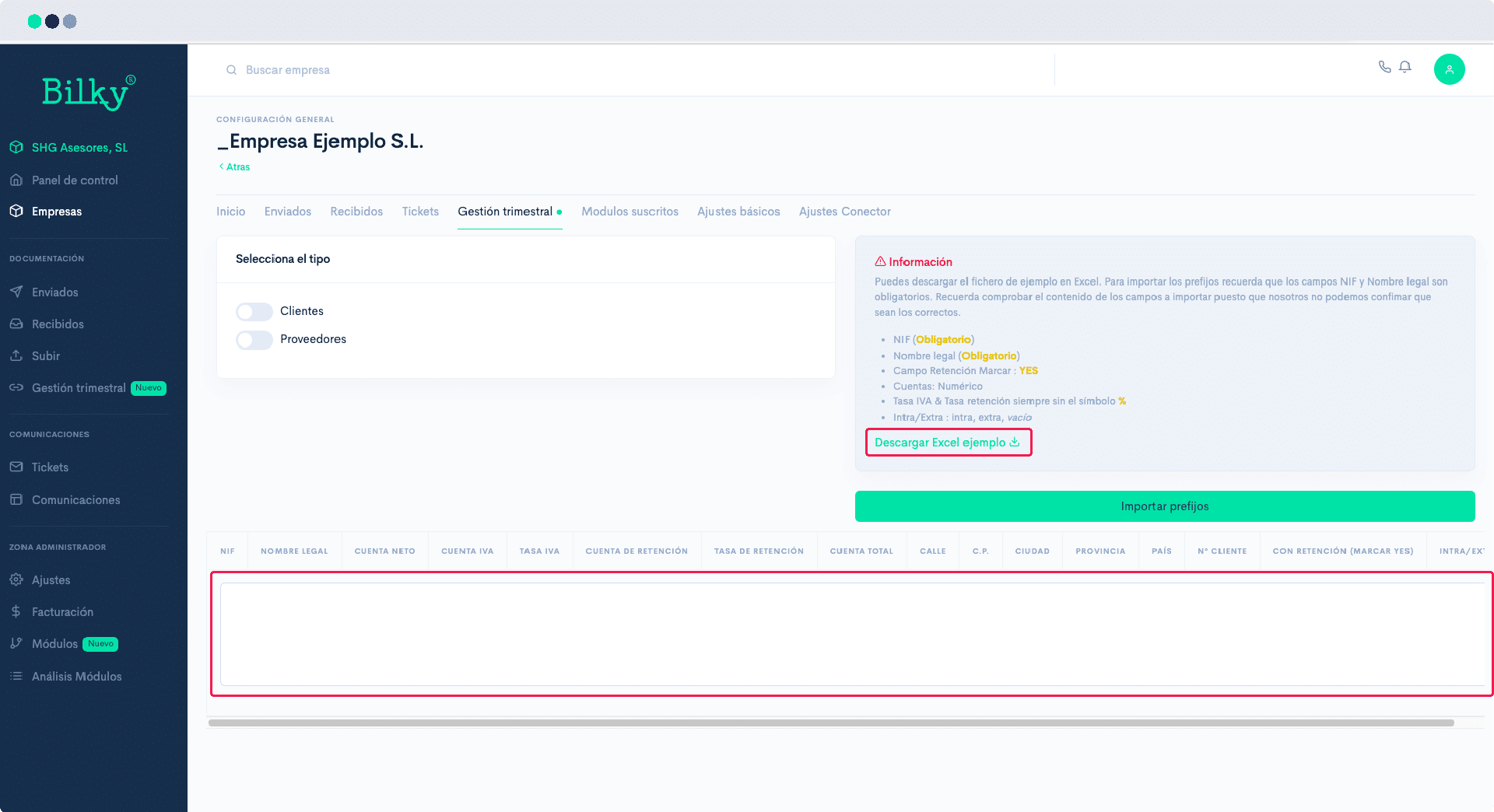The height and width of the screenshot is (812, 1494).
Task: Click the search magnifier icon
Action: point(231,70)
